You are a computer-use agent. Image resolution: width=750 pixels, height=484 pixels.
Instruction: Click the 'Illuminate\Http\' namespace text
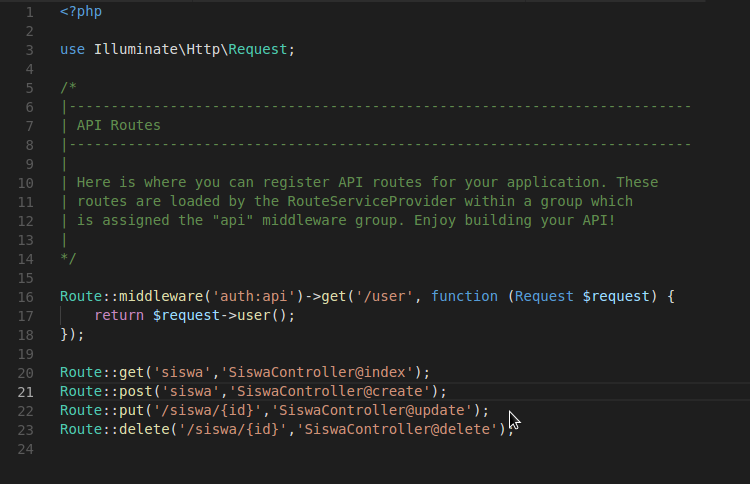click(x=161, y=49)
